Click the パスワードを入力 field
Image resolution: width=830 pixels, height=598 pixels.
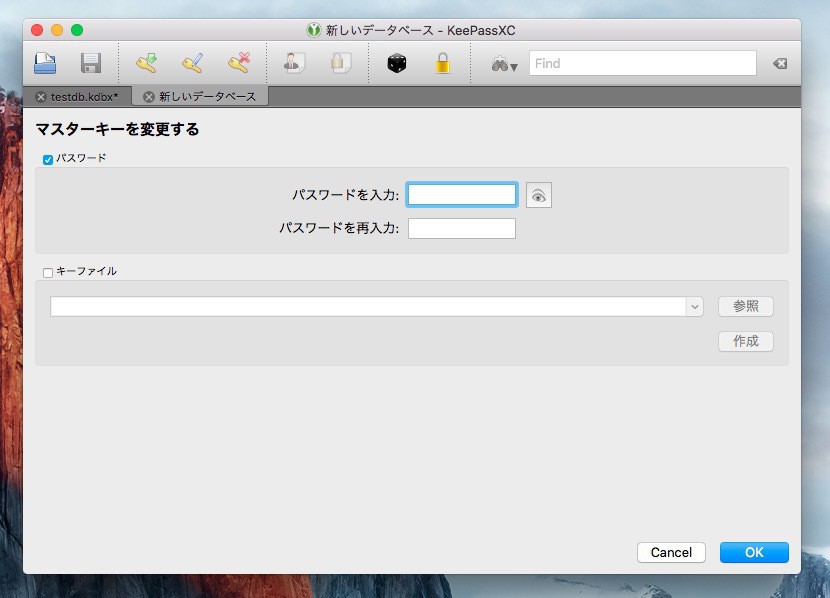(x=462, y=195)
